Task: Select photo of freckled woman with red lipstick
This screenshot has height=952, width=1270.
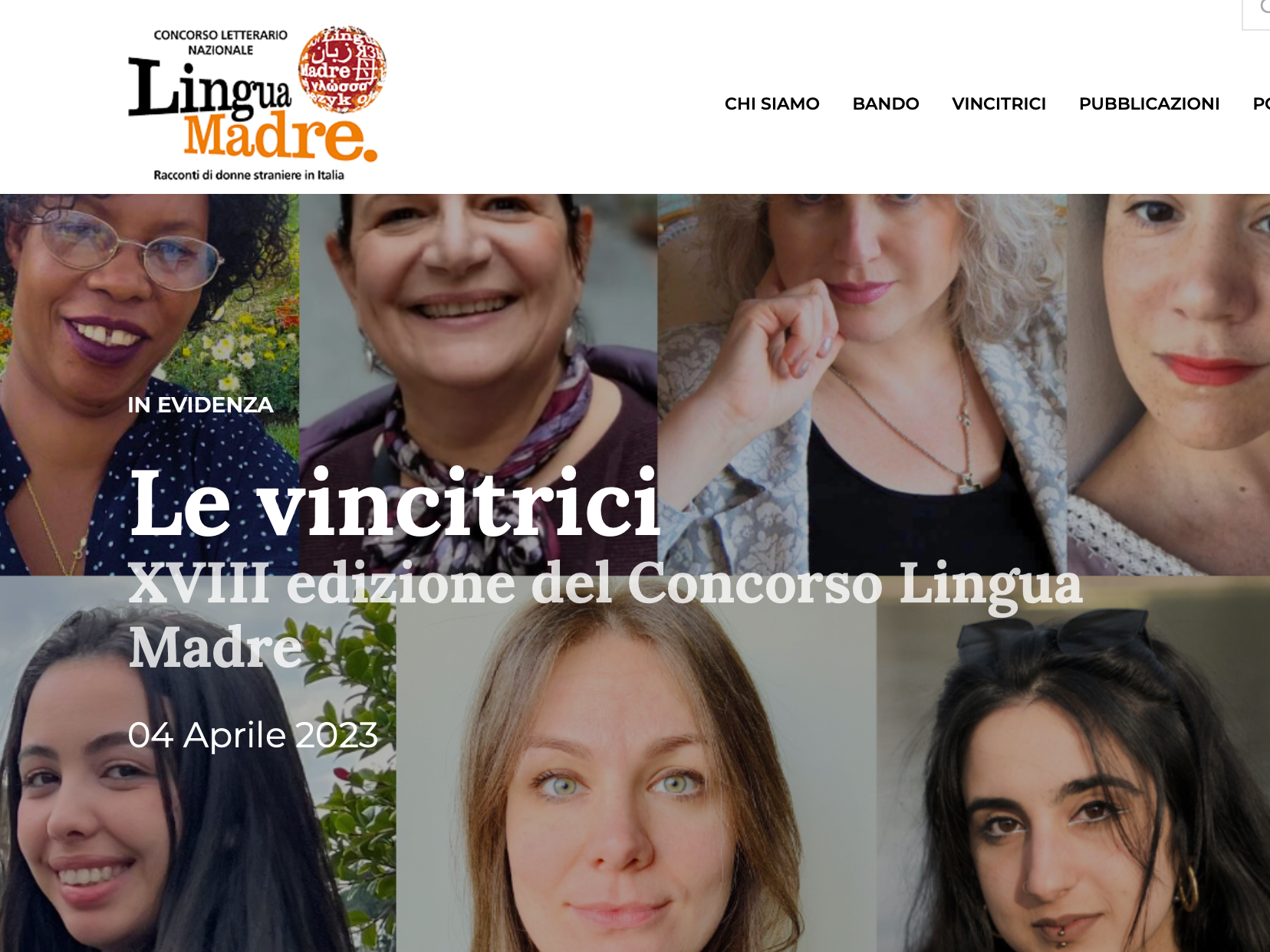Action: click(x=1168, y=384)
